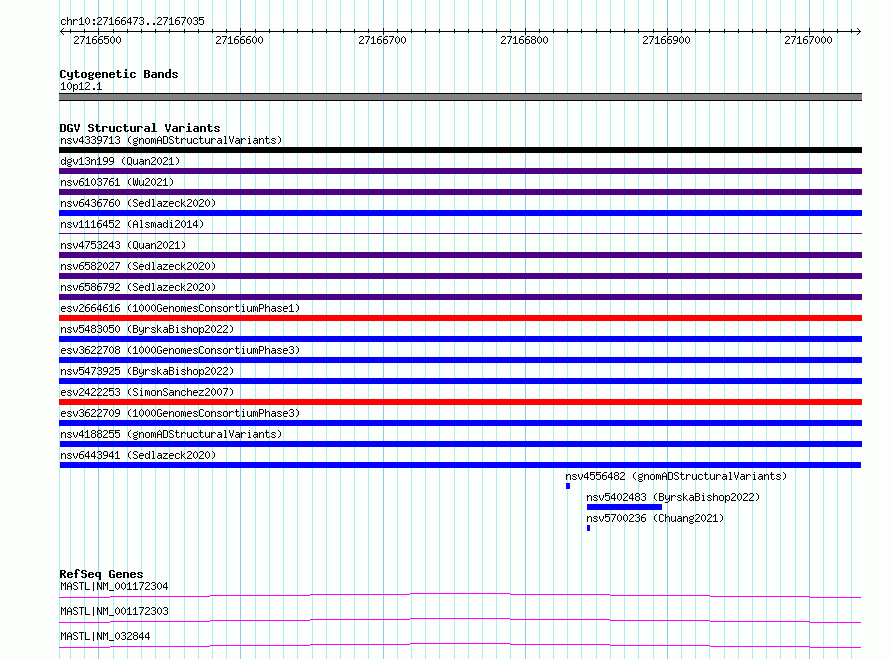This screenshot has width=890, height=659.
Task: Select the 10p12.1 band label
Action: [x=81, y=86]
